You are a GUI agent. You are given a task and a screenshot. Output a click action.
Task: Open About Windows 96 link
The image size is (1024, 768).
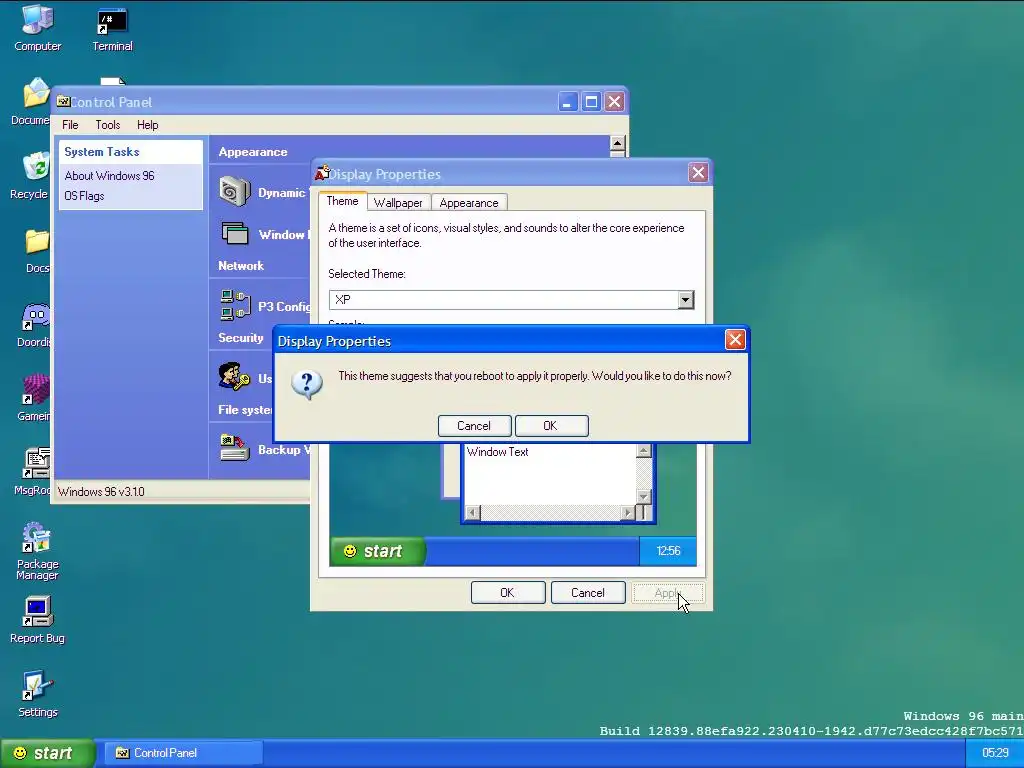tap(110, 176)
